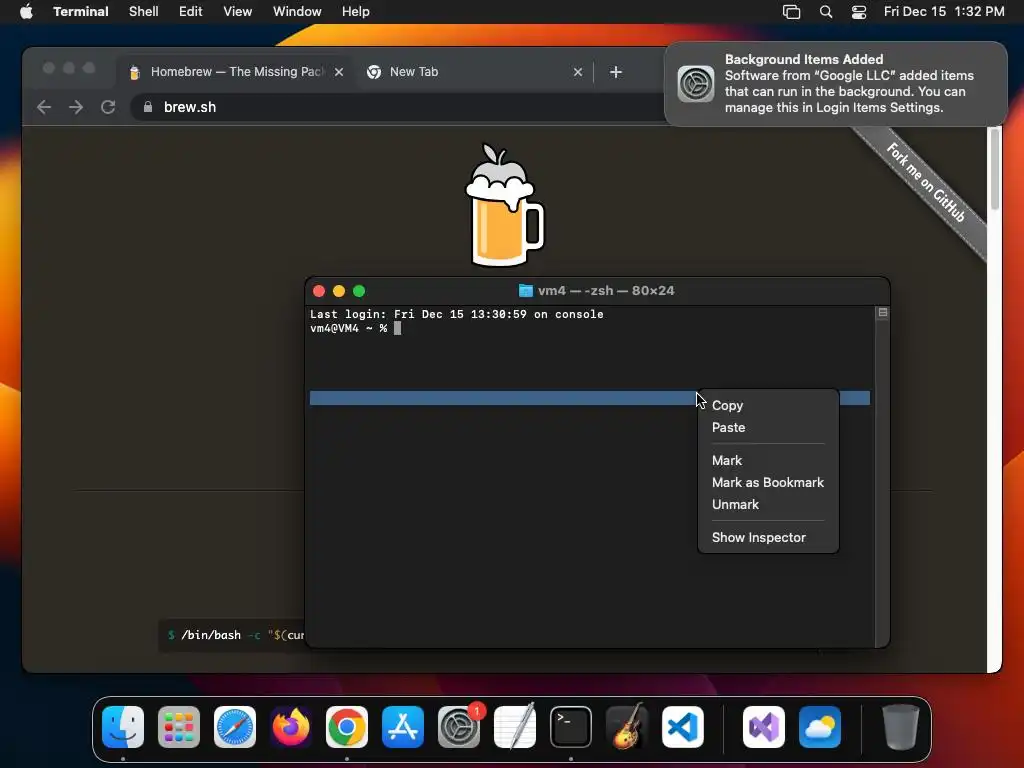Click the lock icon beside brew.sh
The width and height of the screenshot is (1024, 768).
148,107
